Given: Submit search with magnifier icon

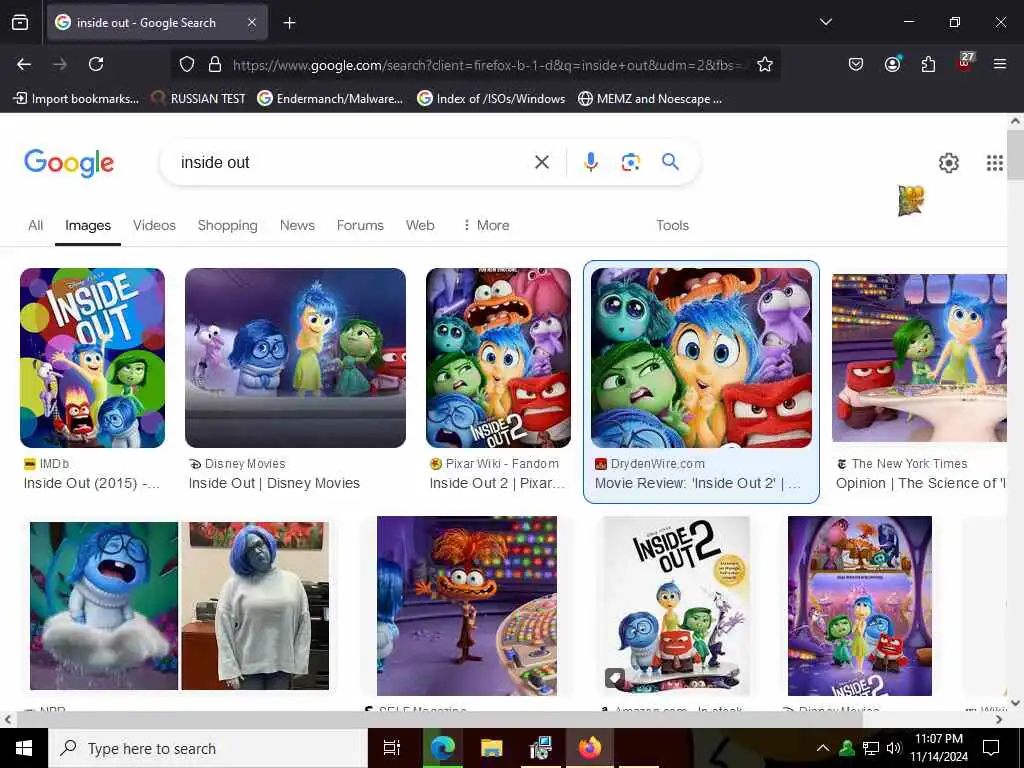Looking at the screenshot, I should point(671,161).
